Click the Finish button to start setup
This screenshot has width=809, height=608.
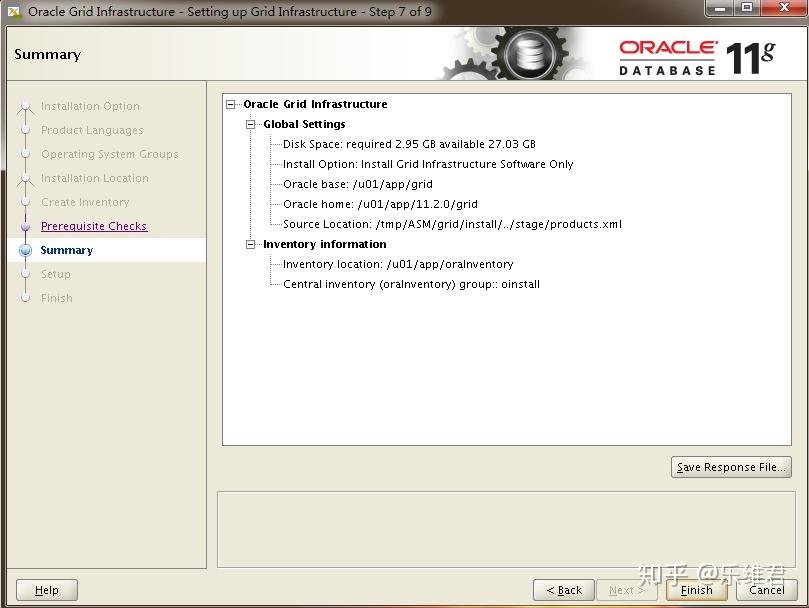(696, 590)
